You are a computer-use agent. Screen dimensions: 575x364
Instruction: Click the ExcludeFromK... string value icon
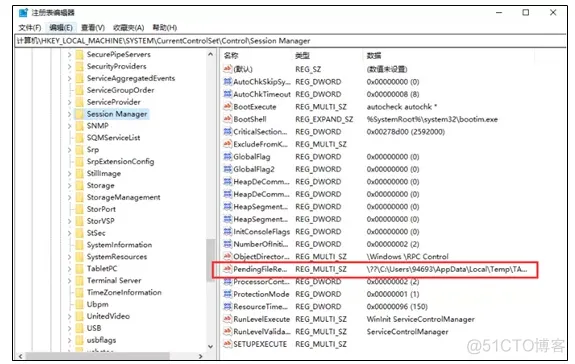[x=228, y=144]
